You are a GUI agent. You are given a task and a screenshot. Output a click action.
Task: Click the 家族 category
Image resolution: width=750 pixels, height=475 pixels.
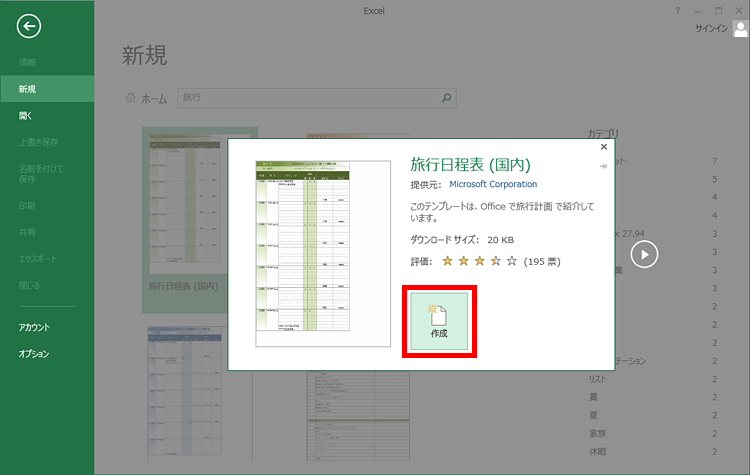coord(597,433)
